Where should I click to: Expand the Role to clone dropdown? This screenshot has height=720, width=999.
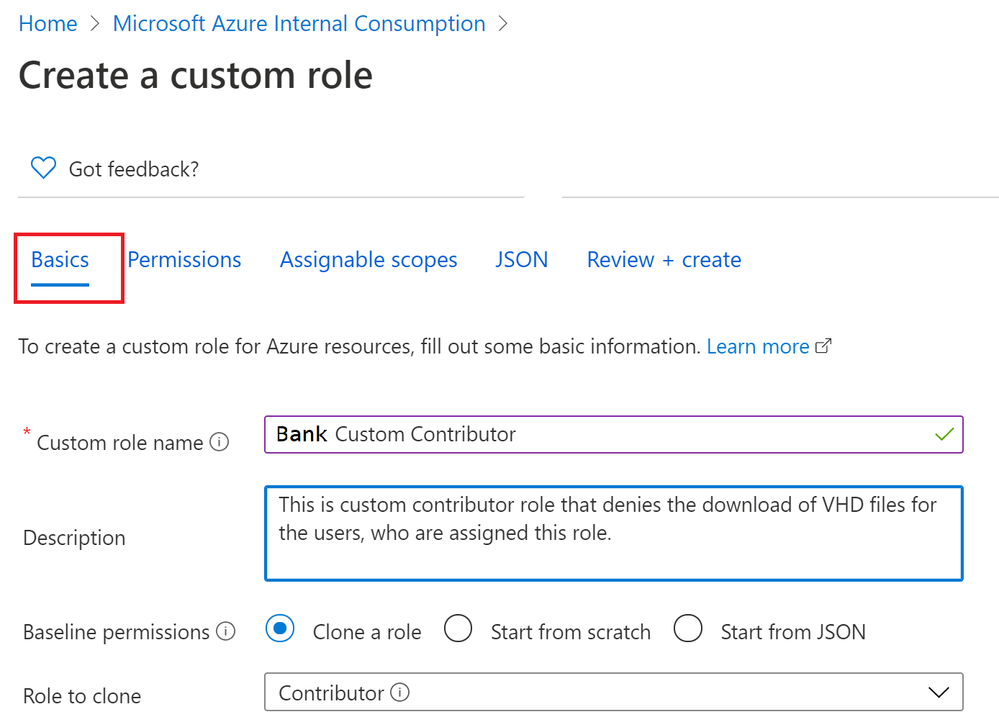click(x=614, y=692)
